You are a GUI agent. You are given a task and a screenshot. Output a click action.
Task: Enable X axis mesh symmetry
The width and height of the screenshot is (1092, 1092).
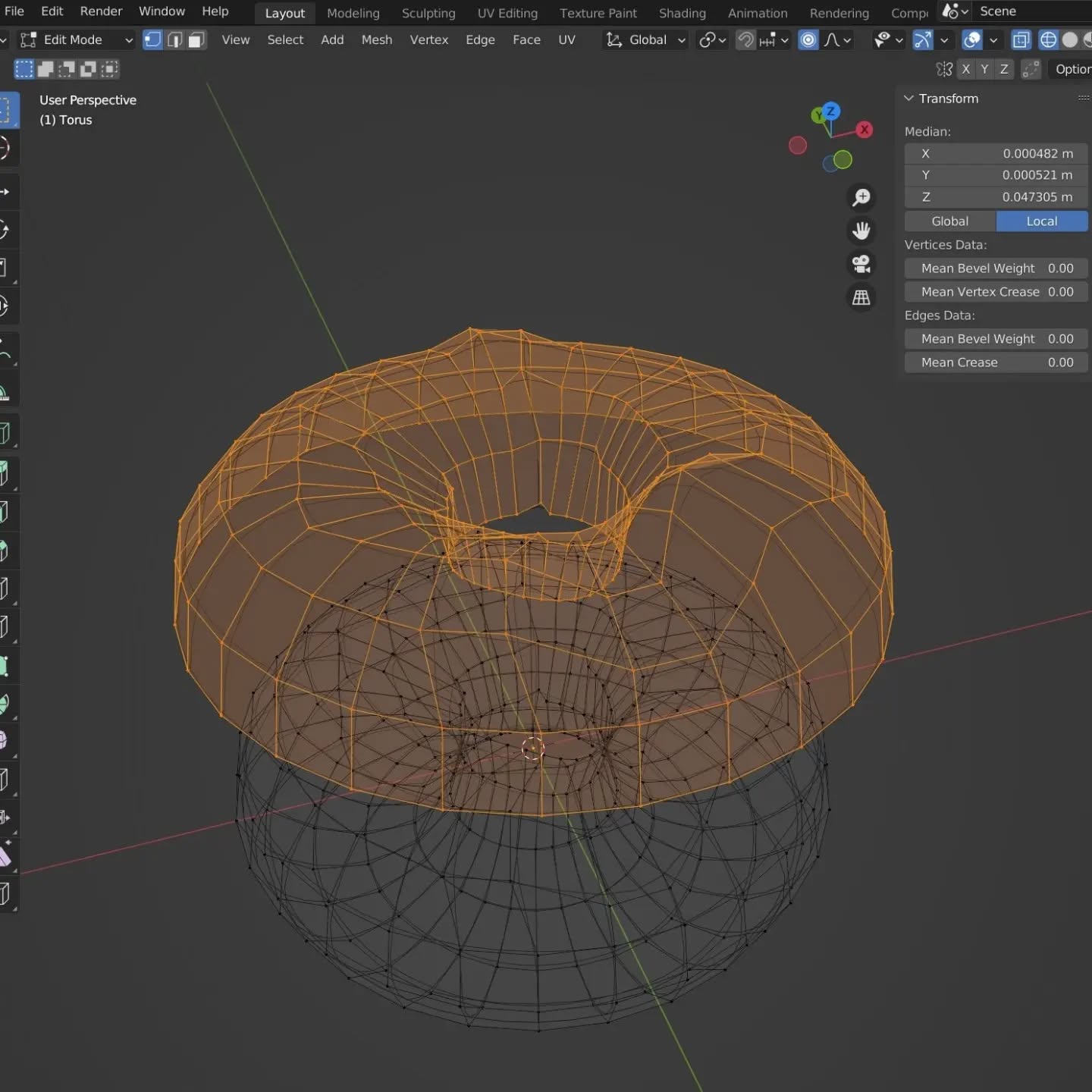pyautogui.click(x=965, y=69)
